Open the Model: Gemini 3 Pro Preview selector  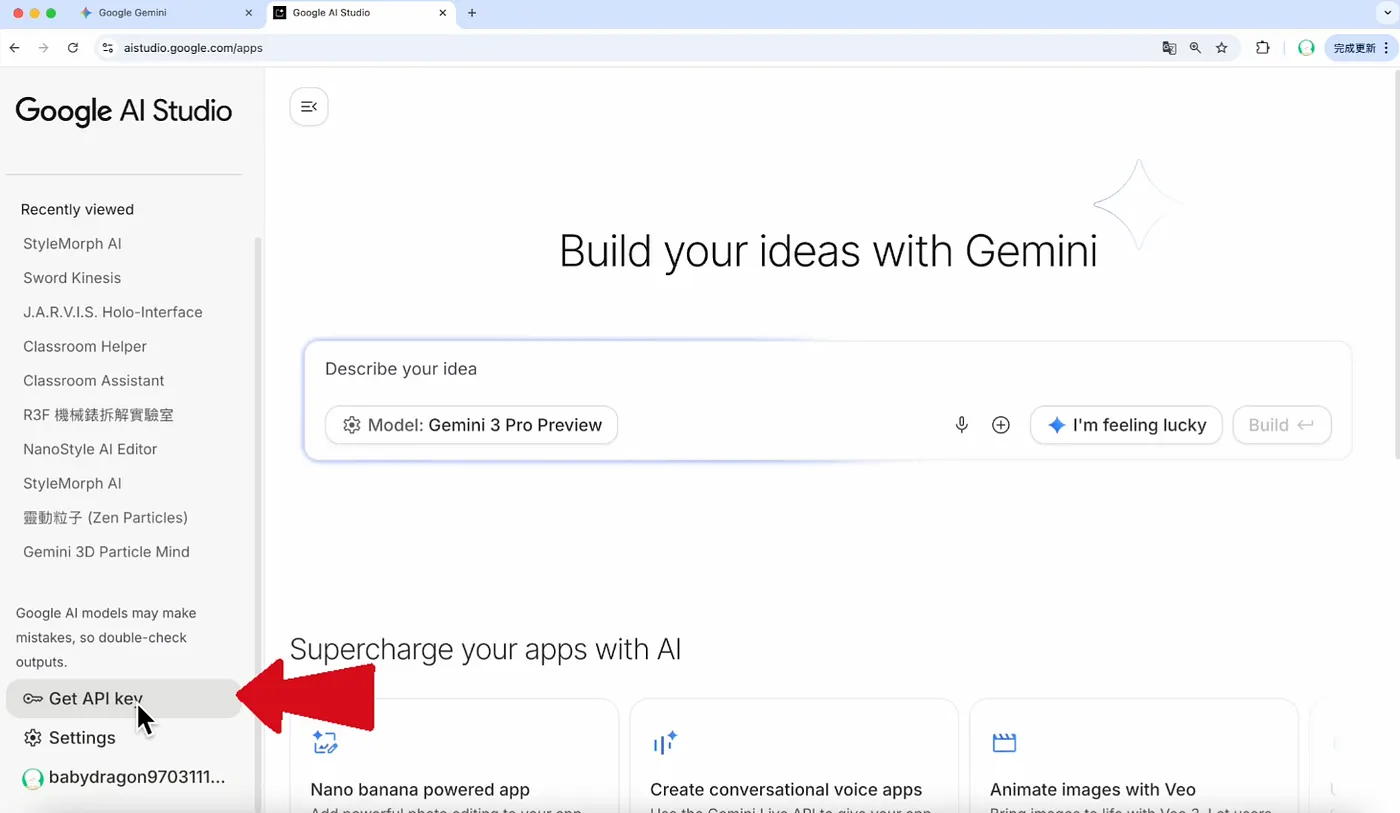click(471, 425)
